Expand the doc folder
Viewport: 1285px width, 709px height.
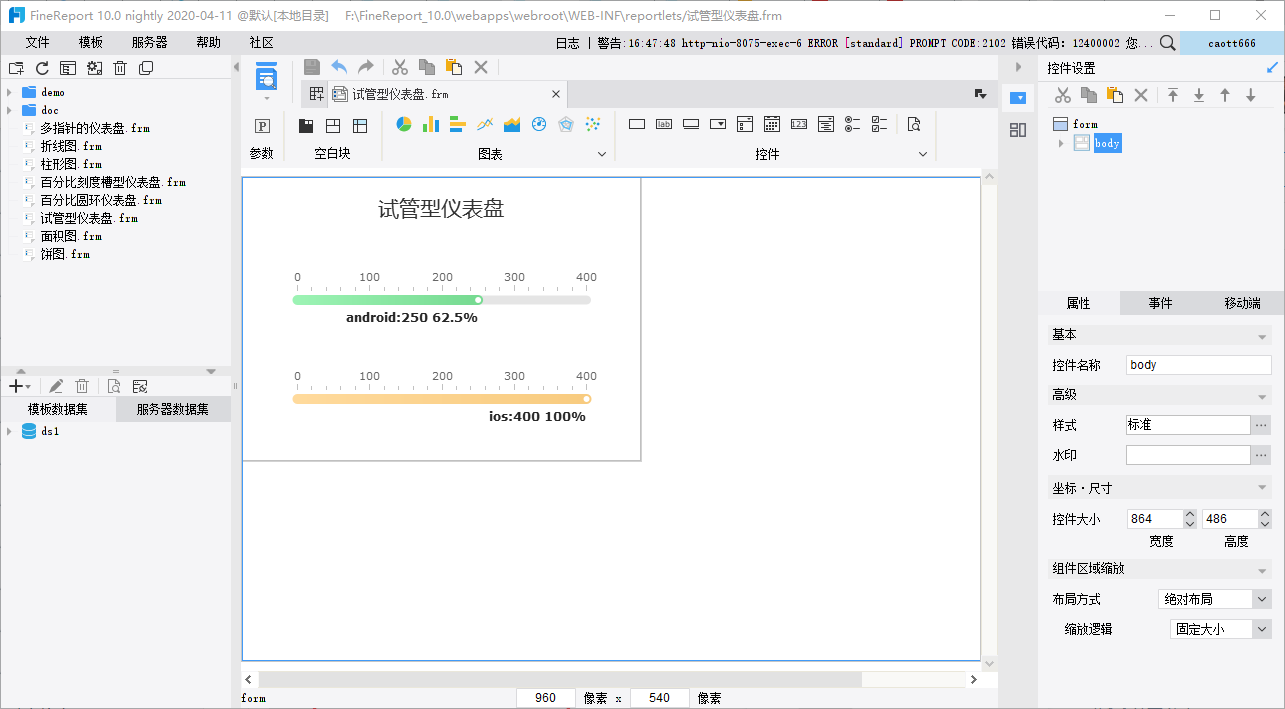click(9, 110)
